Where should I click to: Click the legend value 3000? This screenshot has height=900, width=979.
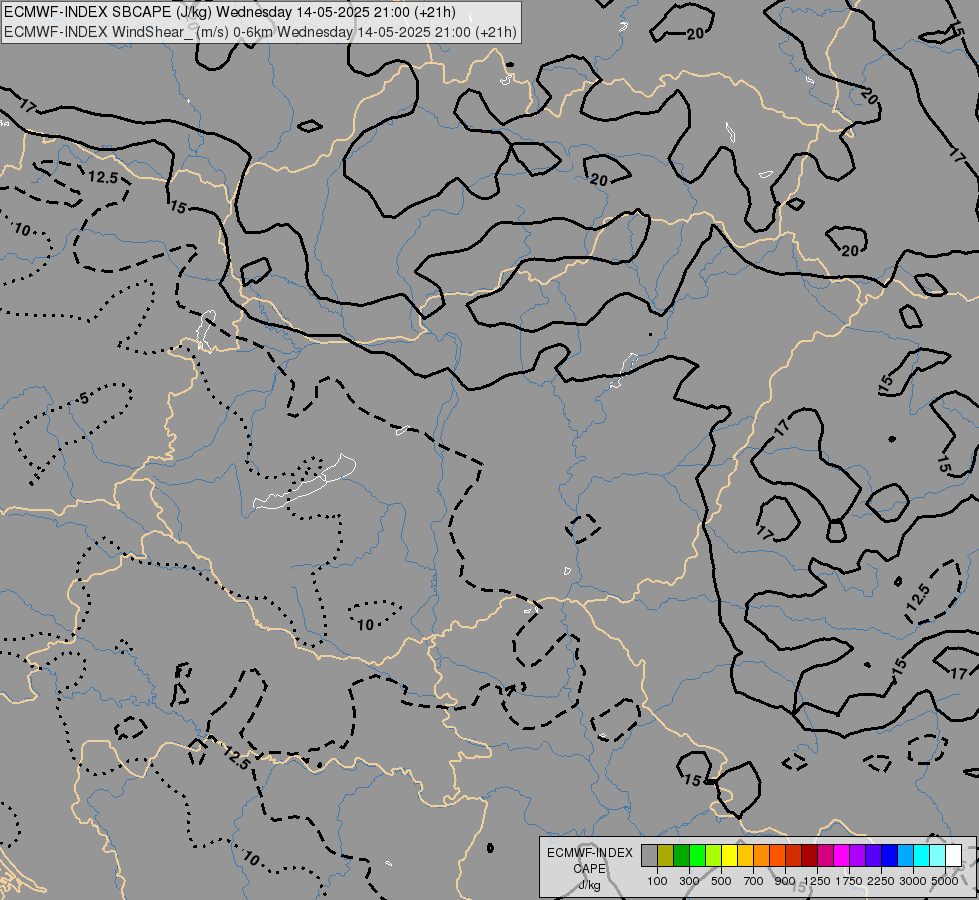[x=913, y=881]
